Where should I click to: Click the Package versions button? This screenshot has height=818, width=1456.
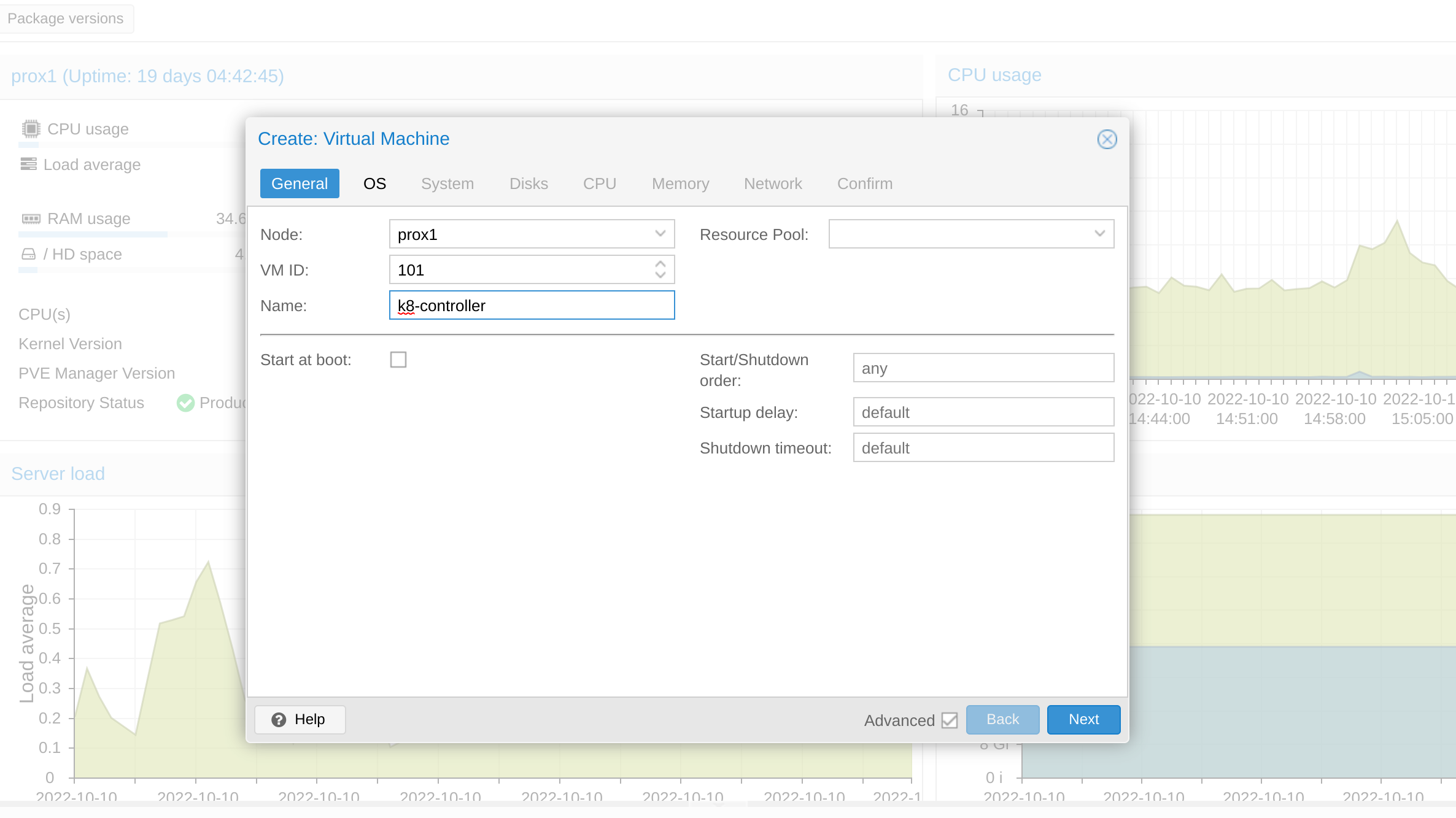coord(66,18)
